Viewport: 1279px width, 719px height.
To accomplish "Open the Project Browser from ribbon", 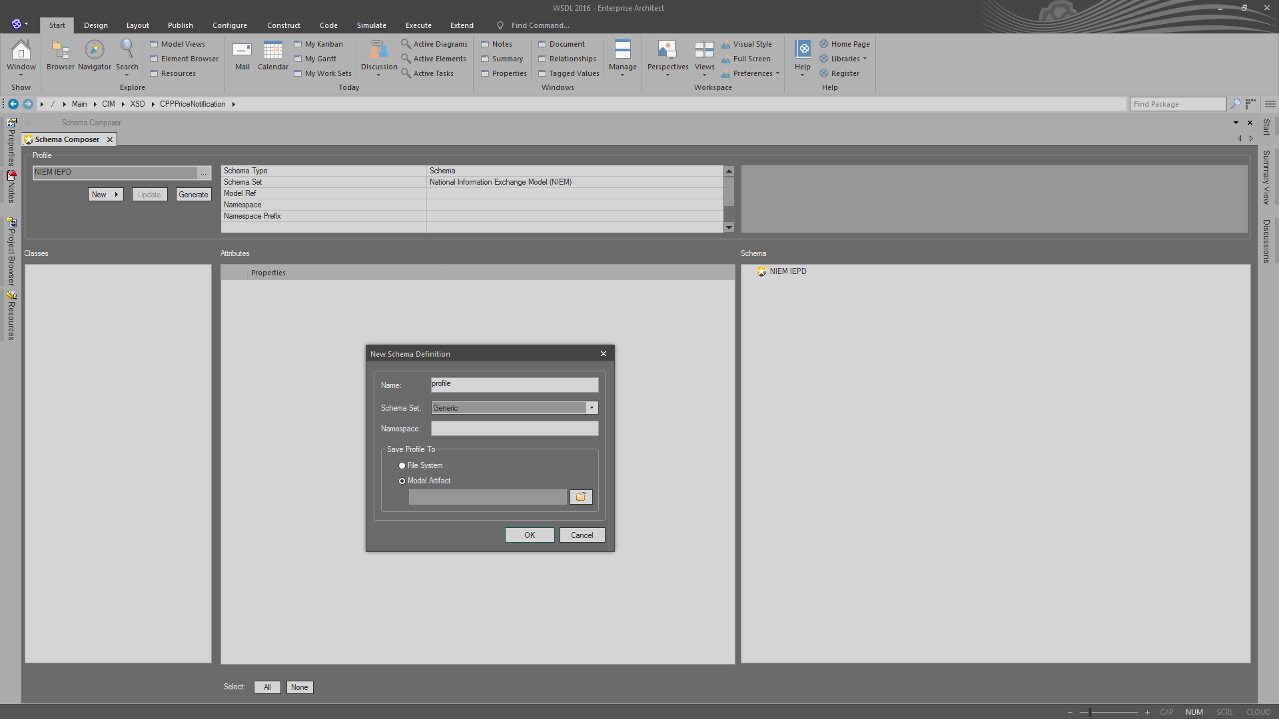I will [60, 56].
